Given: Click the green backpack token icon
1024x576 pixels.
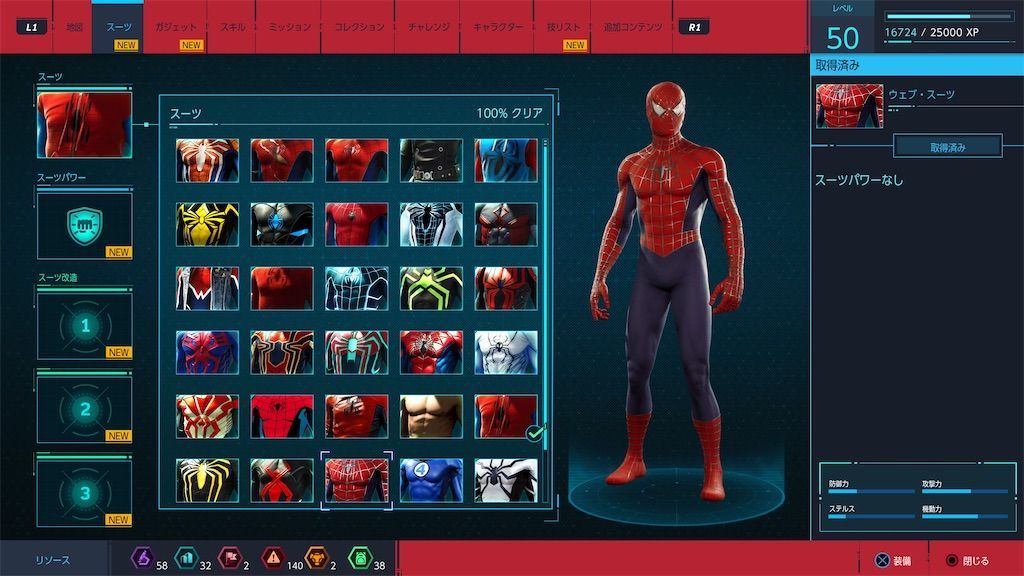Looking at the screenshot, I should click(x=360, y=558).
